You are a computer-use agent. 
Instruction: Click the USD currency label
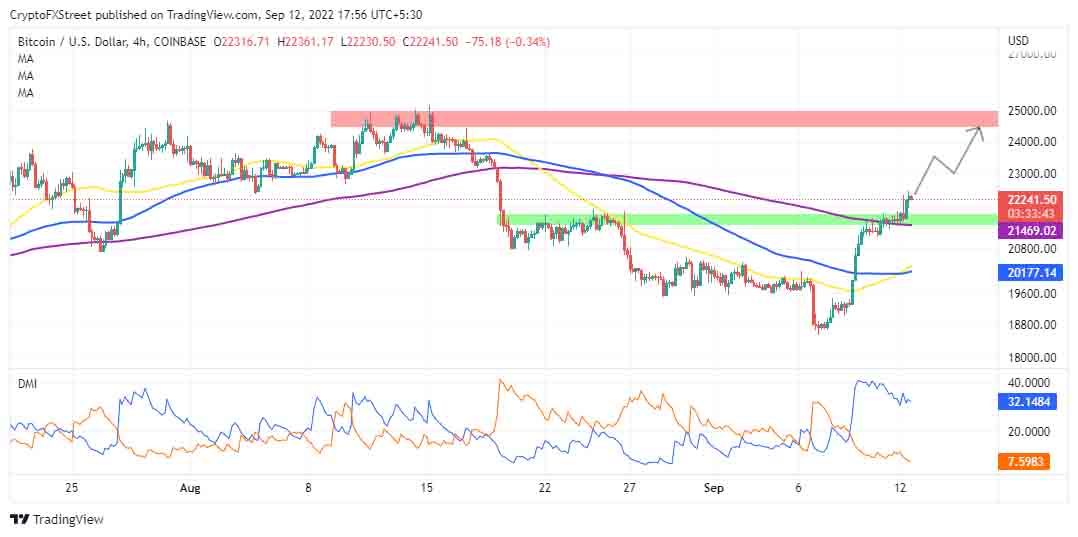click(1018, 41)
